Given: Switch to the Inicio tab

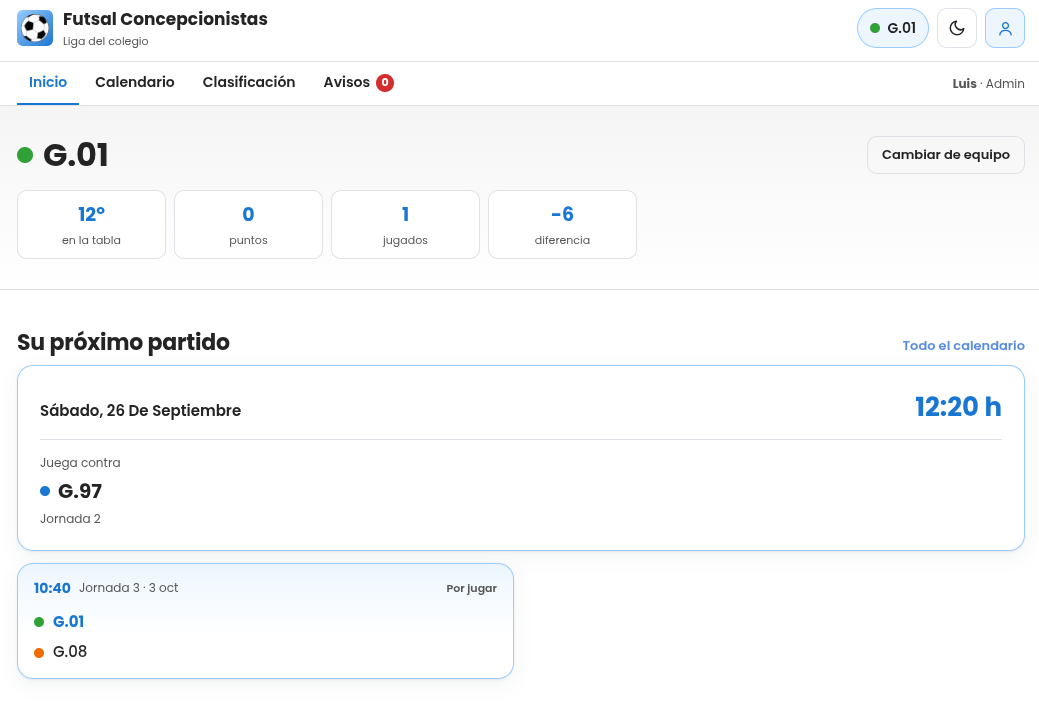Looking at the screenshot, I should click(48, 83).
